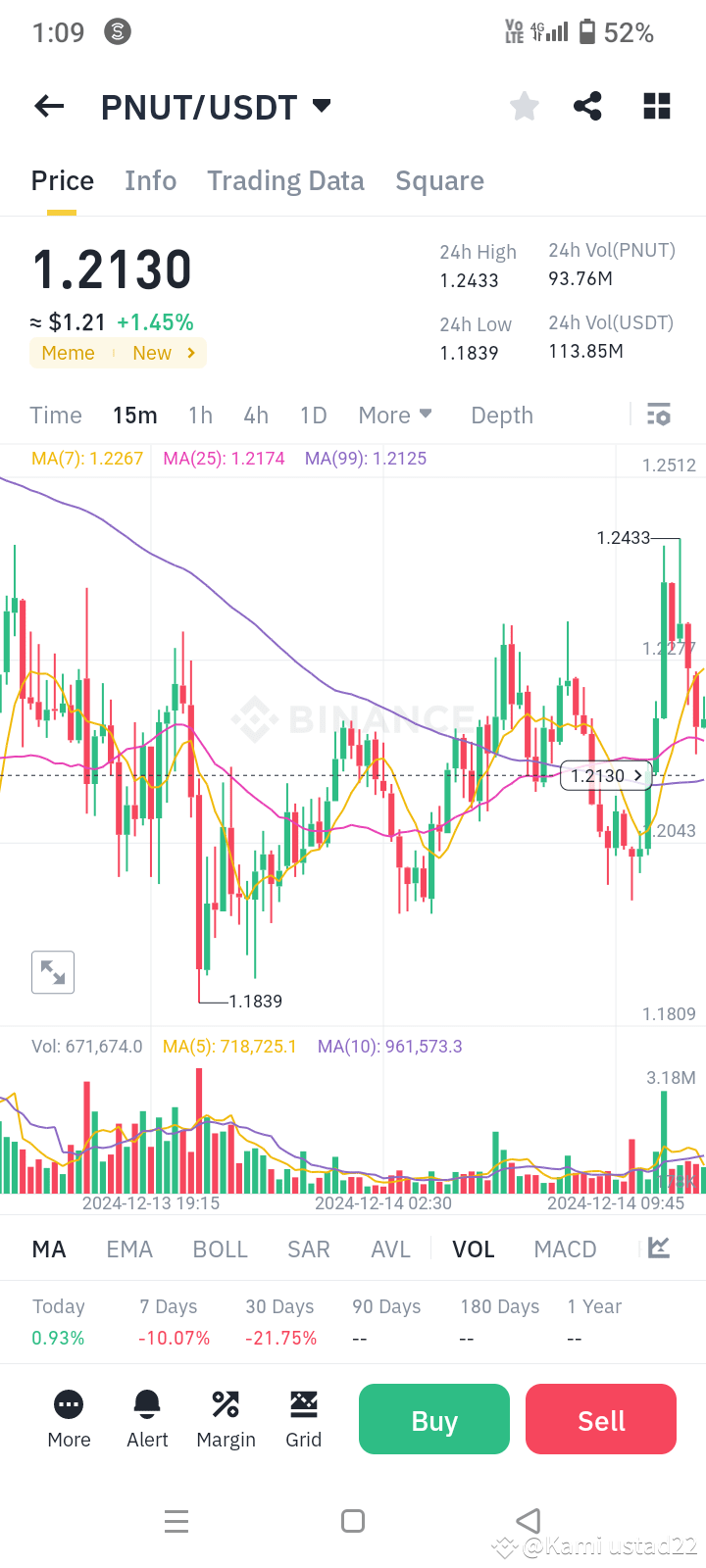The height and width of the screenshot is (1568, 706).
Task: Open the Grid trading icon
Action: click(304, 1404)
